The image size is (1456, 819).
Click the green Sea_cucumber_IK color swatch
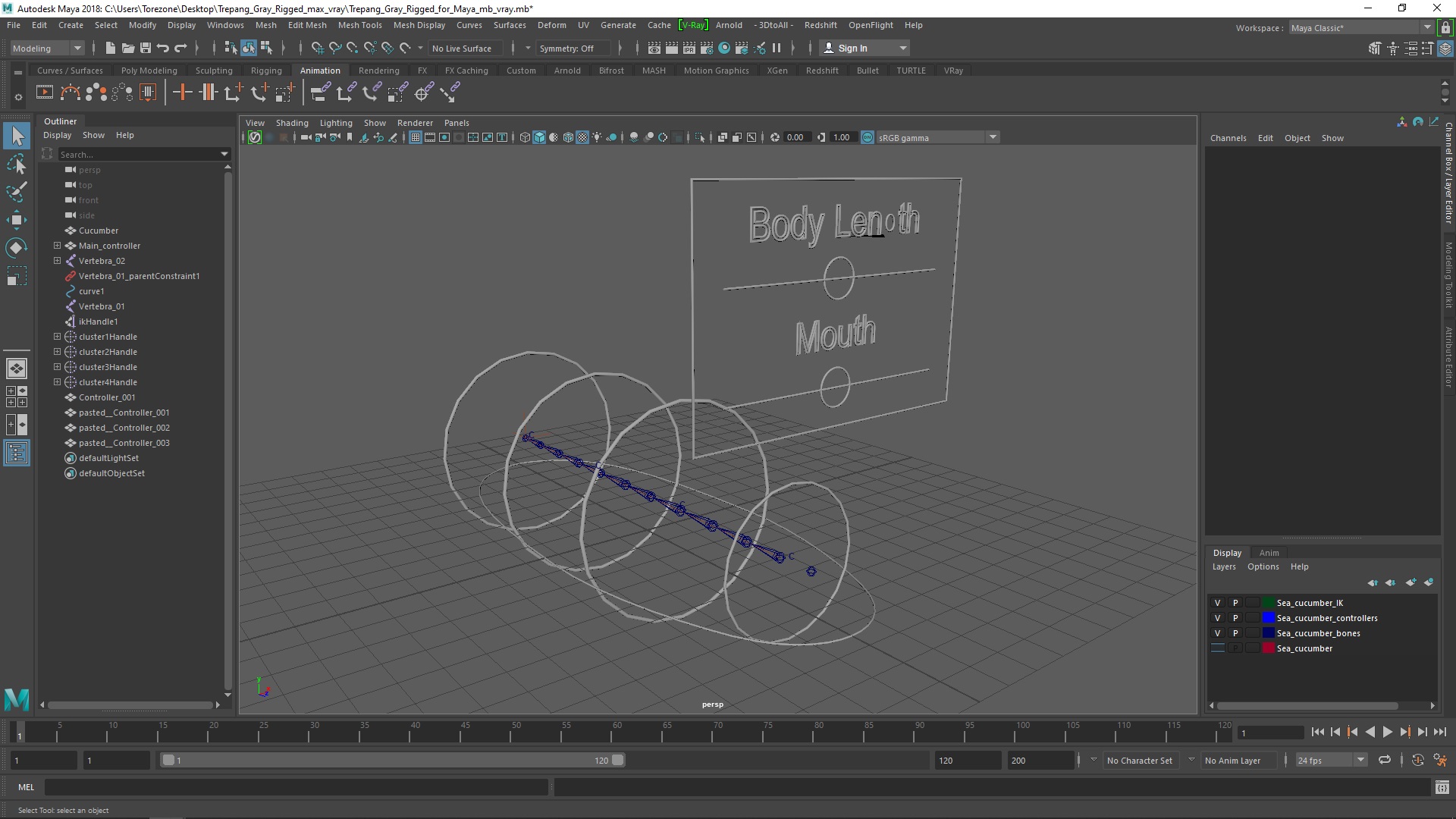click(x=1268, y=603)
